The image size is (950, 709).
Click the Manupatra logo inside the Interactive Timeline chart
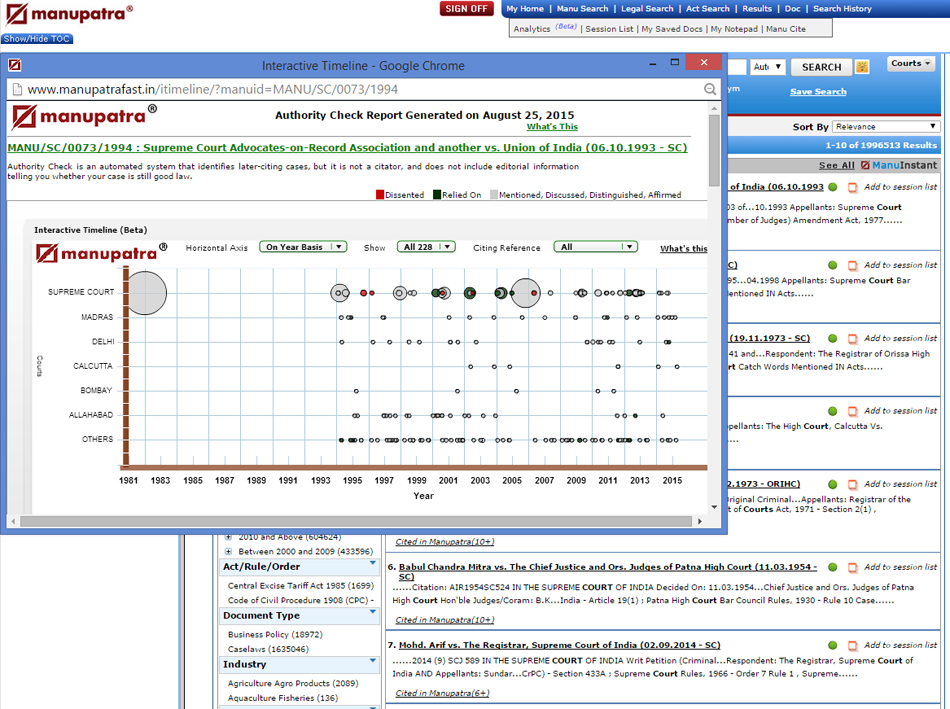click(x=101, y=253)
